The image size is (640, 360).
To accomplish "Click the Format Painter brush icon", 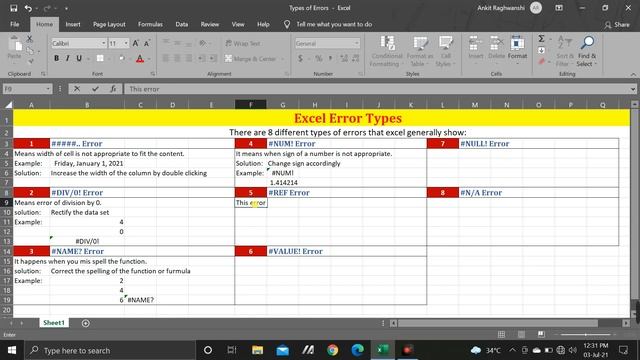I will point(31,62).
